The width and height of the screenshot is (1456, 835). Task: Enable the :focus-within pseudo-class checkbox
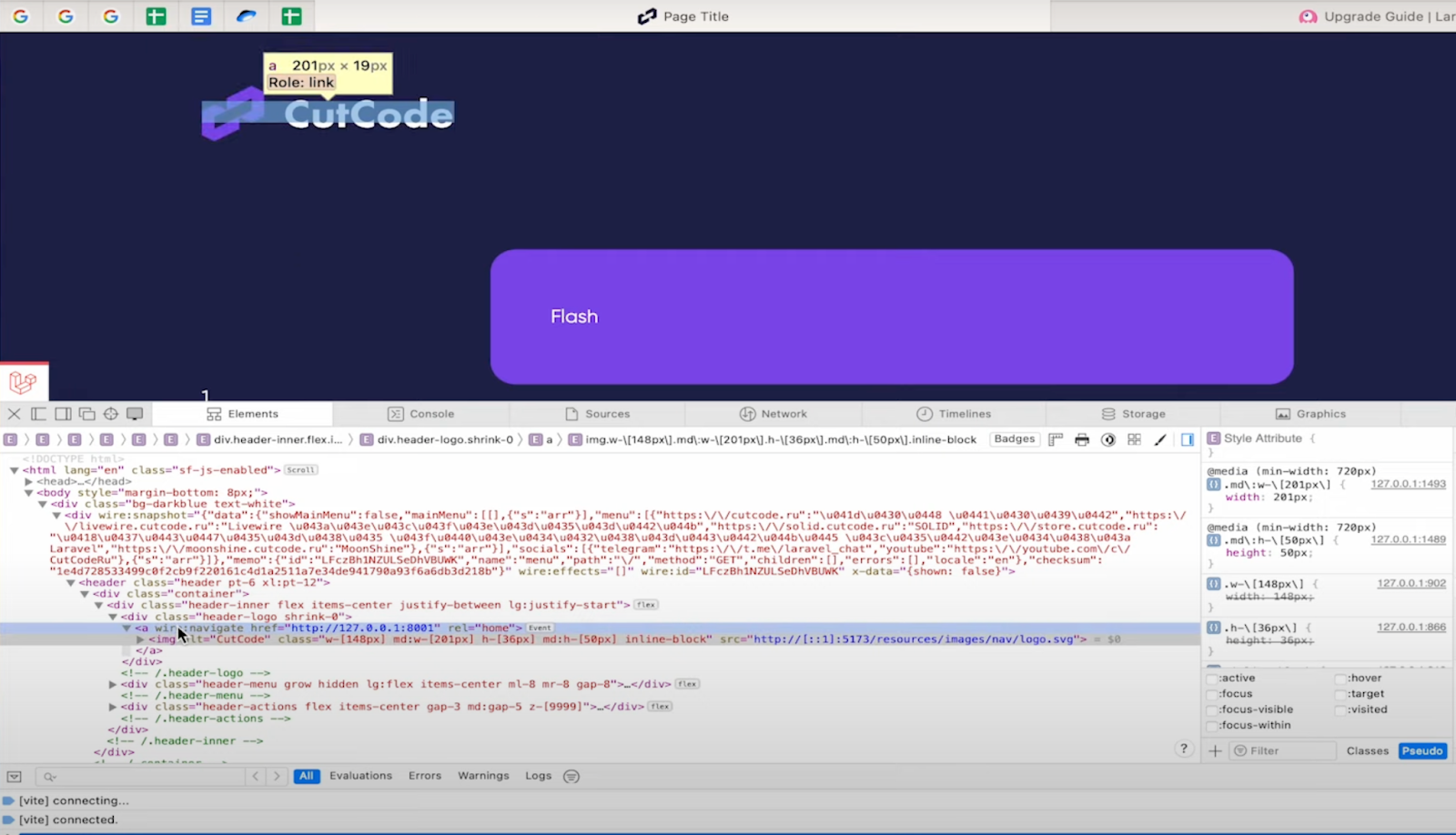click(x=1212, y=726)
